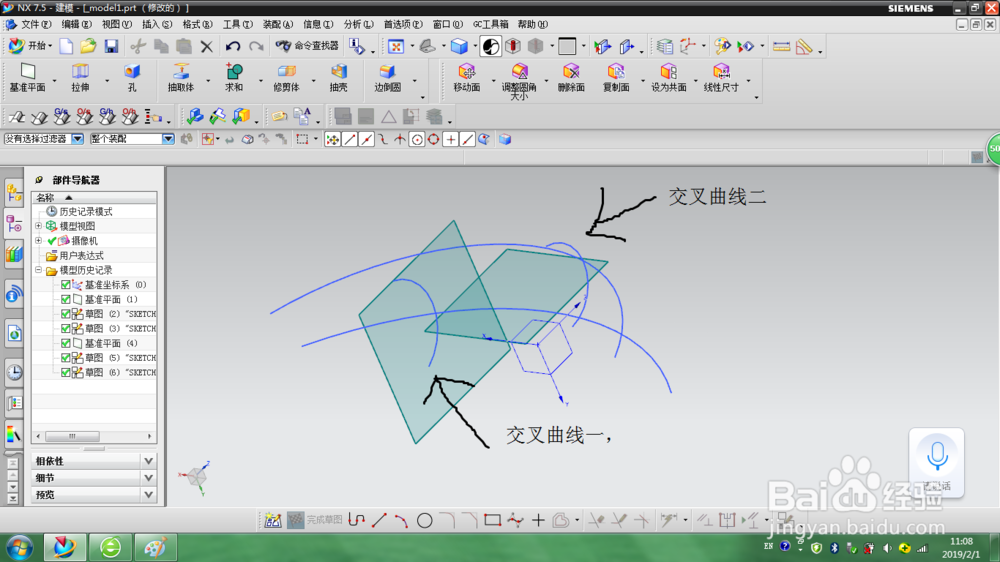Select the 线性尺寸 linear dimension tool
The width and height of the screenshot is (1000, 562).
tap(721, 78)
